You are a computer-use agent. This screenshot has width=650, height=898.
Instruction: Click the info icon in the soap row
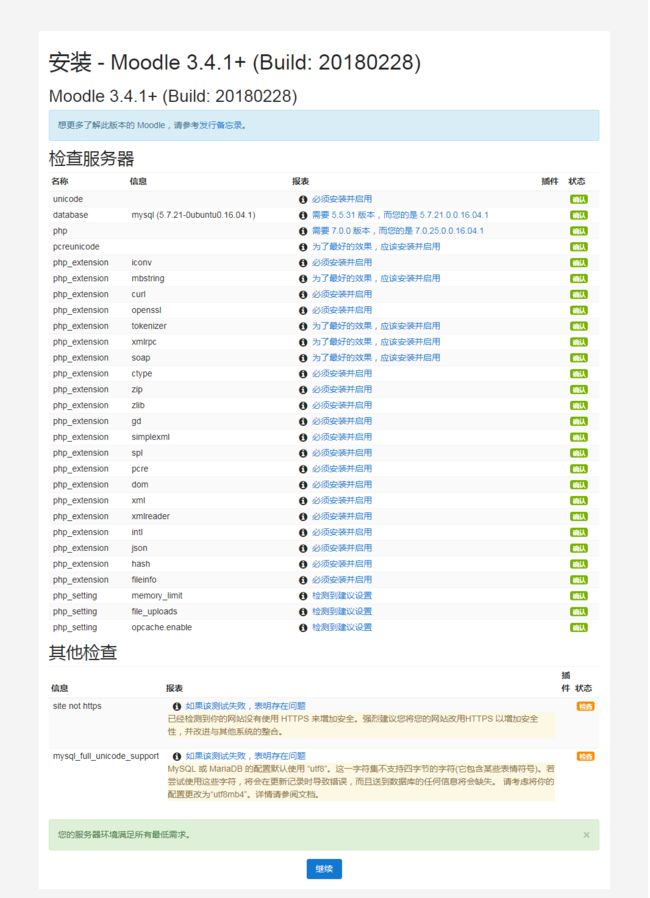tap(303, 358)
